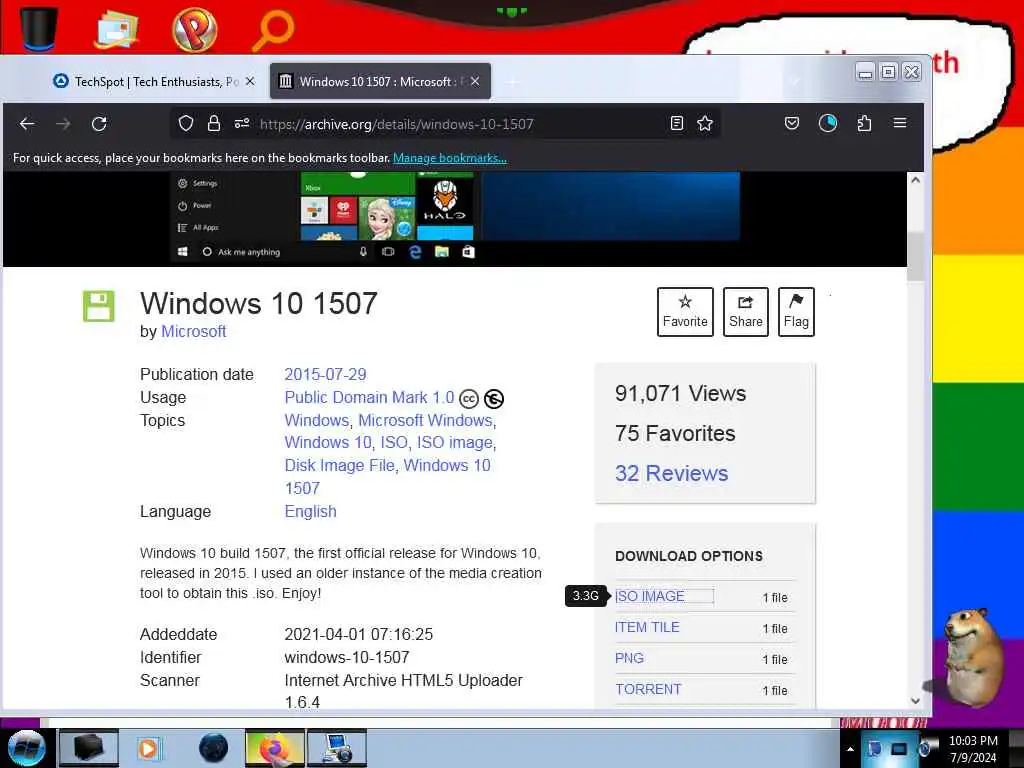Image resolution: width=1024 pixels, height=768 pixels.
Task: Open the Microsoft author link
Action: [193, 331]
